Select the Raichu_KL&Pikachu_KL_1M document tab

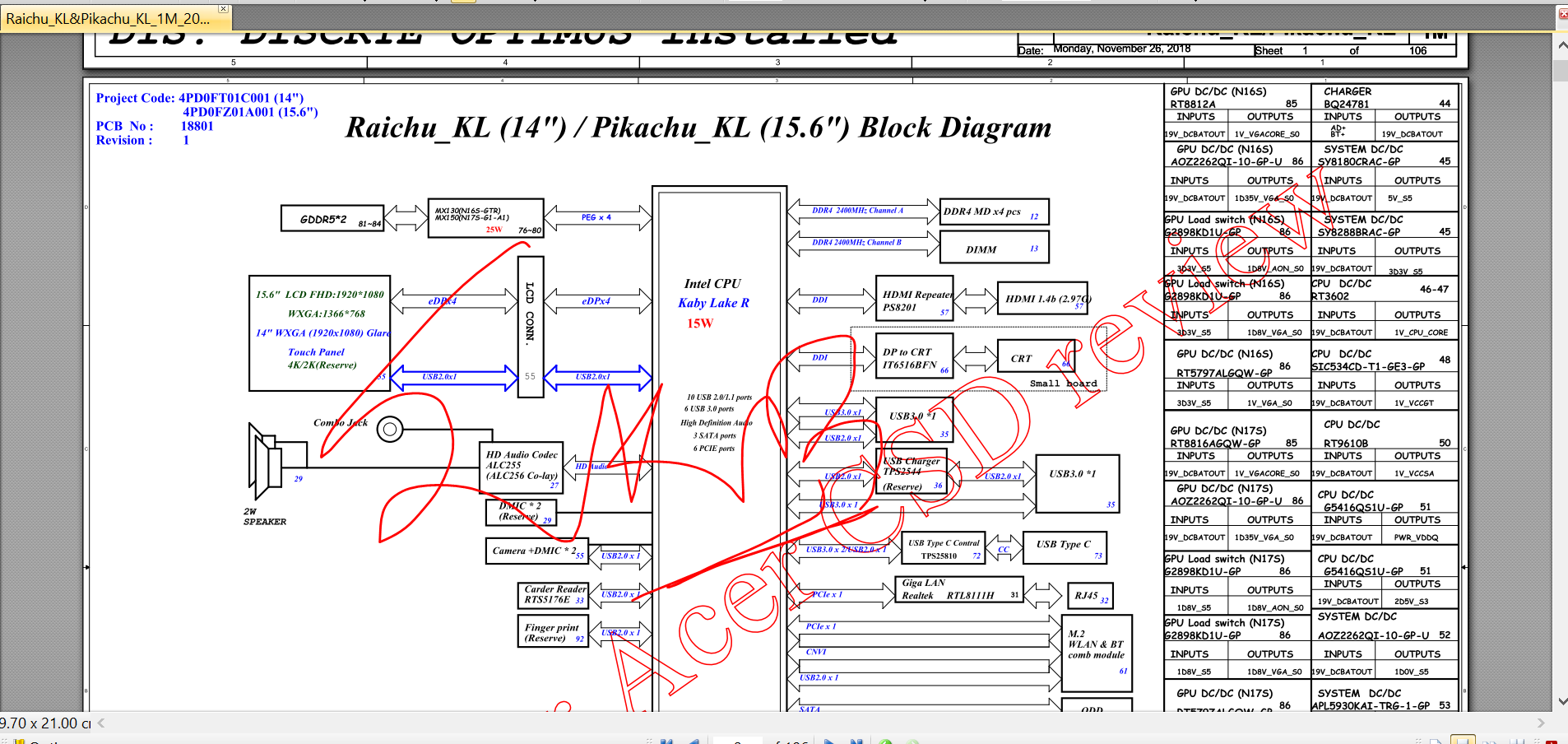click(107, 18)
